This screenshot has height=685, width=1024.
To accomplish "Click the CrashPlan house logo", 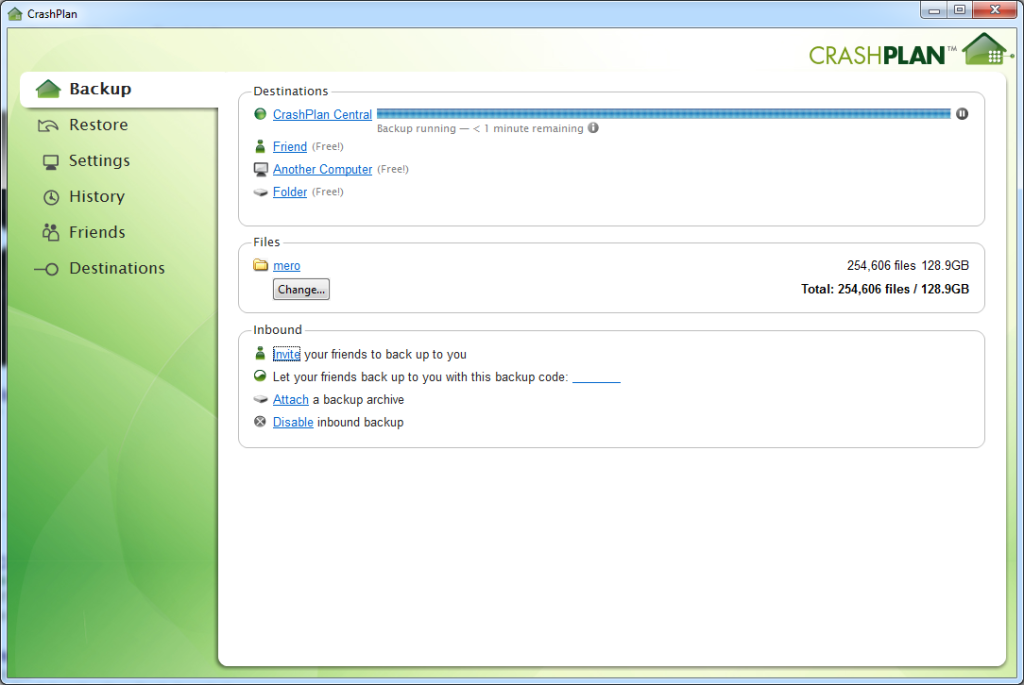I will [985, 50].
